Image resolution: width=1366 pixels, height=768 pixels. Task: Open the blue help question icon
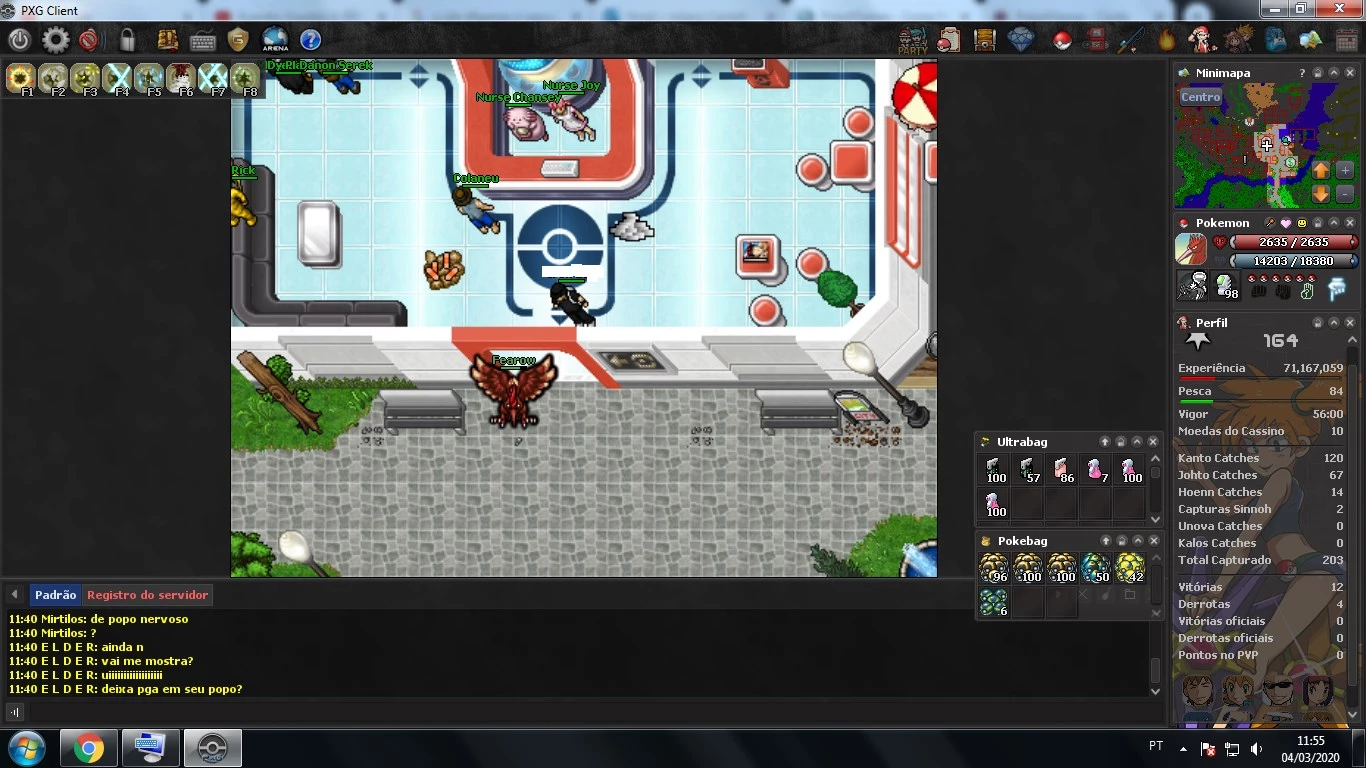click(310, 40)
